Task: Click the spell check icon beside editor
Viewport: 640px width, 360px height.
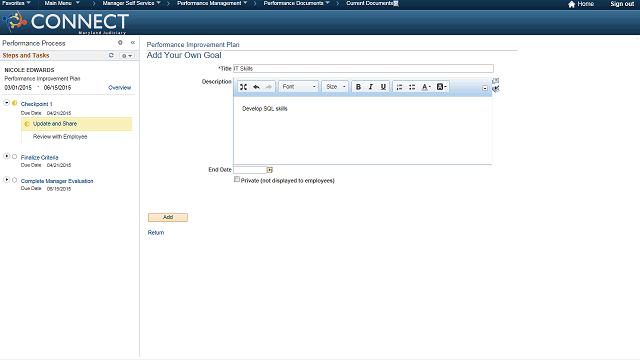Action: pyautogui.click(x=496, y=89)
